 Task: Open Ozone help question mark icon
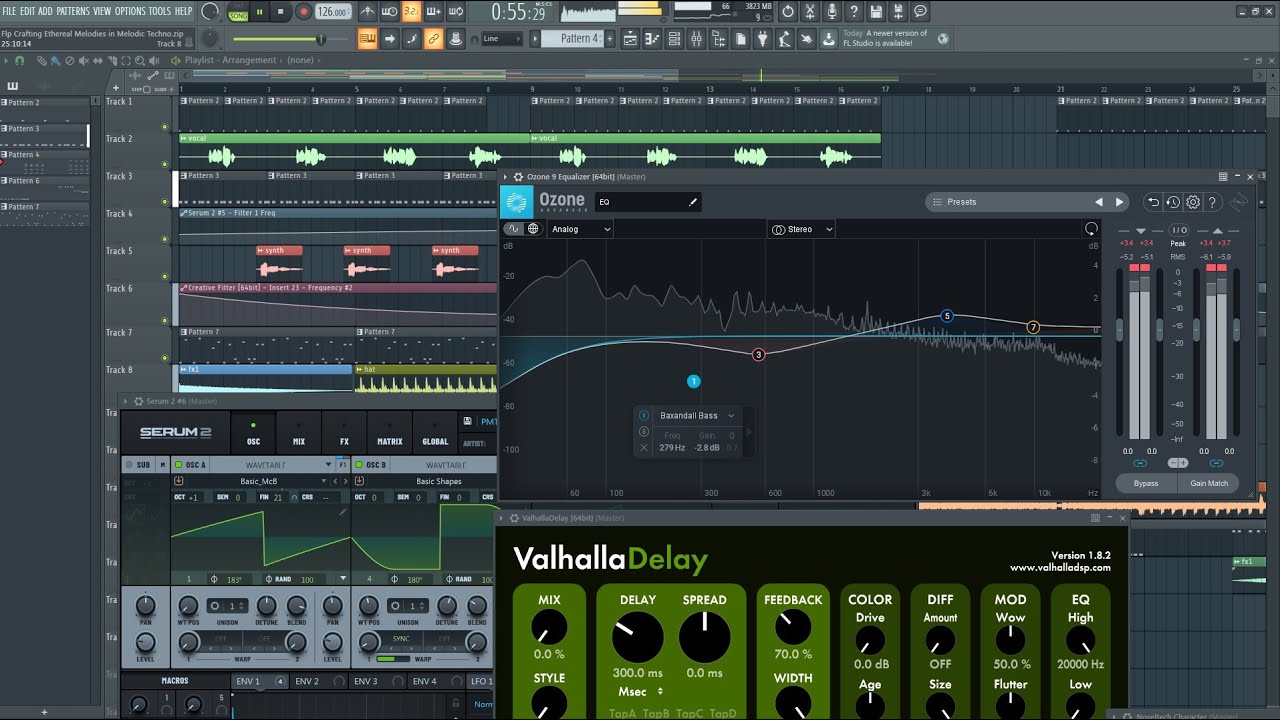pyautogui.click(x=1213, y=202)
